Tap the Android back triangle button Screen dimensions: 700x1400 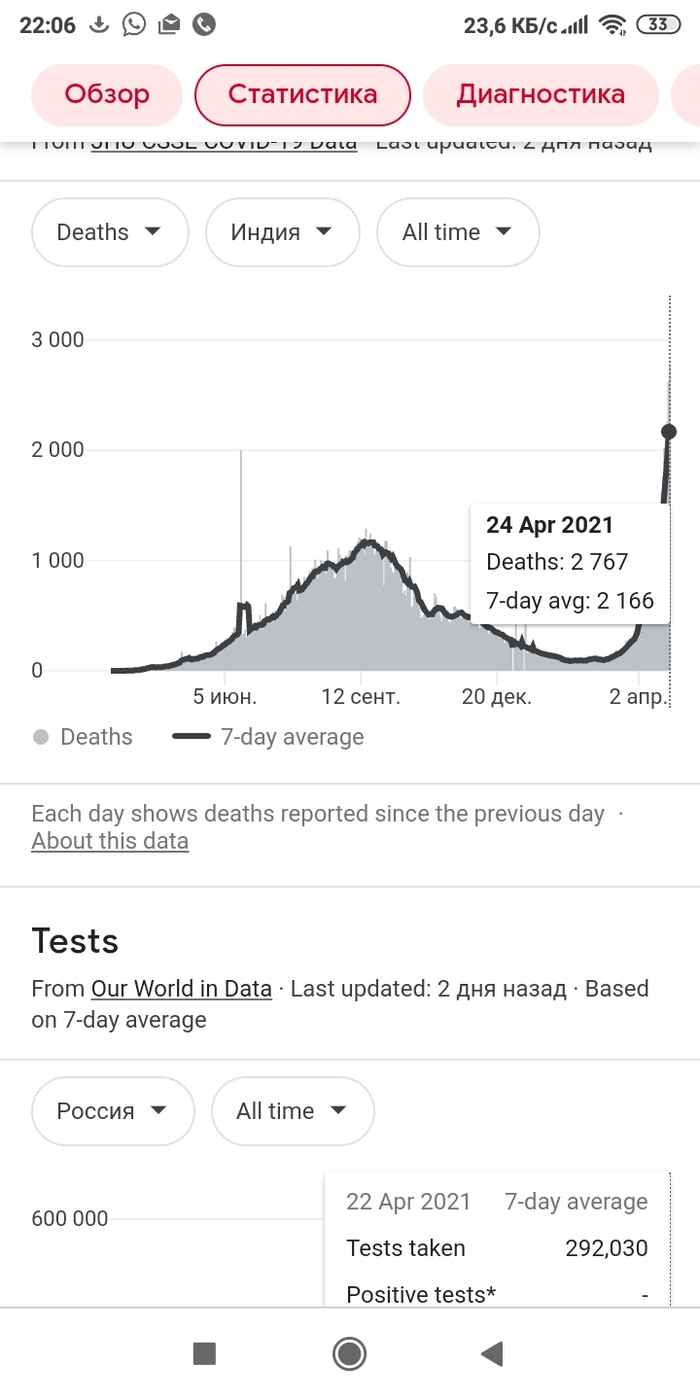[491, 1354]
